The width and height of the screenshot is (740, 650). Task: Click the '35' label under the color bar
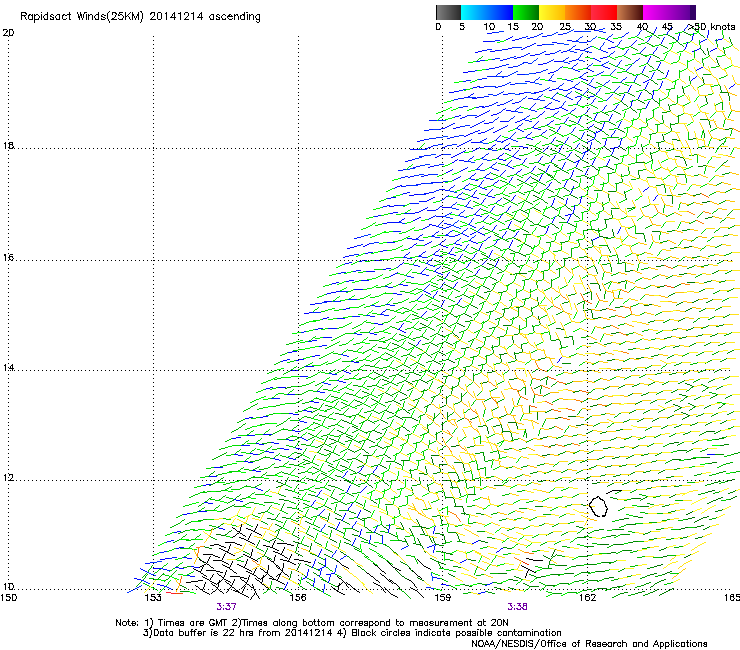[x=616, y=27]
